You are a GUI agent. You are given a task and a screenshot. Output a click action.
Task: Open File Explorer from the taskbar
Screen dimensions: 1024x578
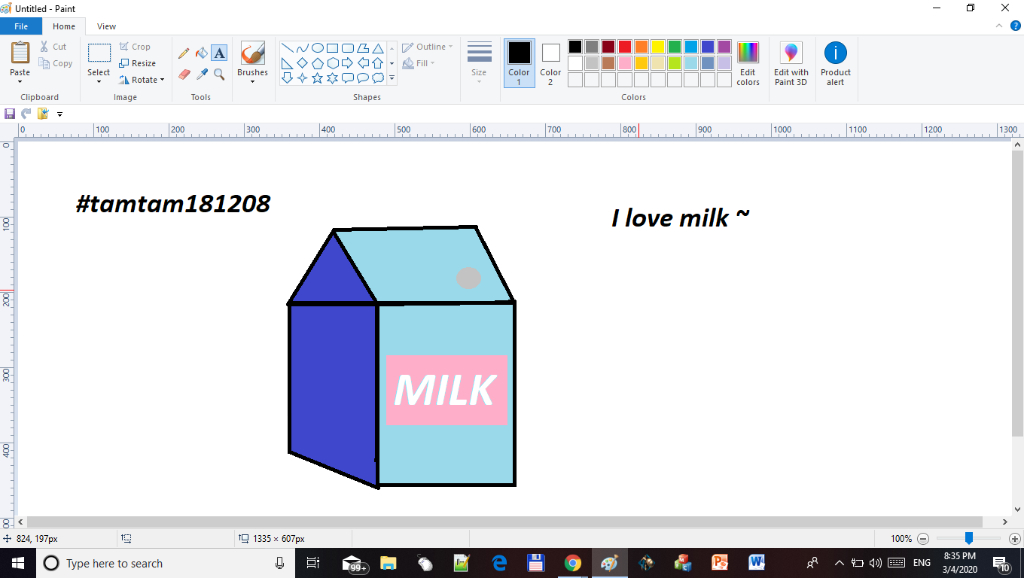[x=389, y=563]
